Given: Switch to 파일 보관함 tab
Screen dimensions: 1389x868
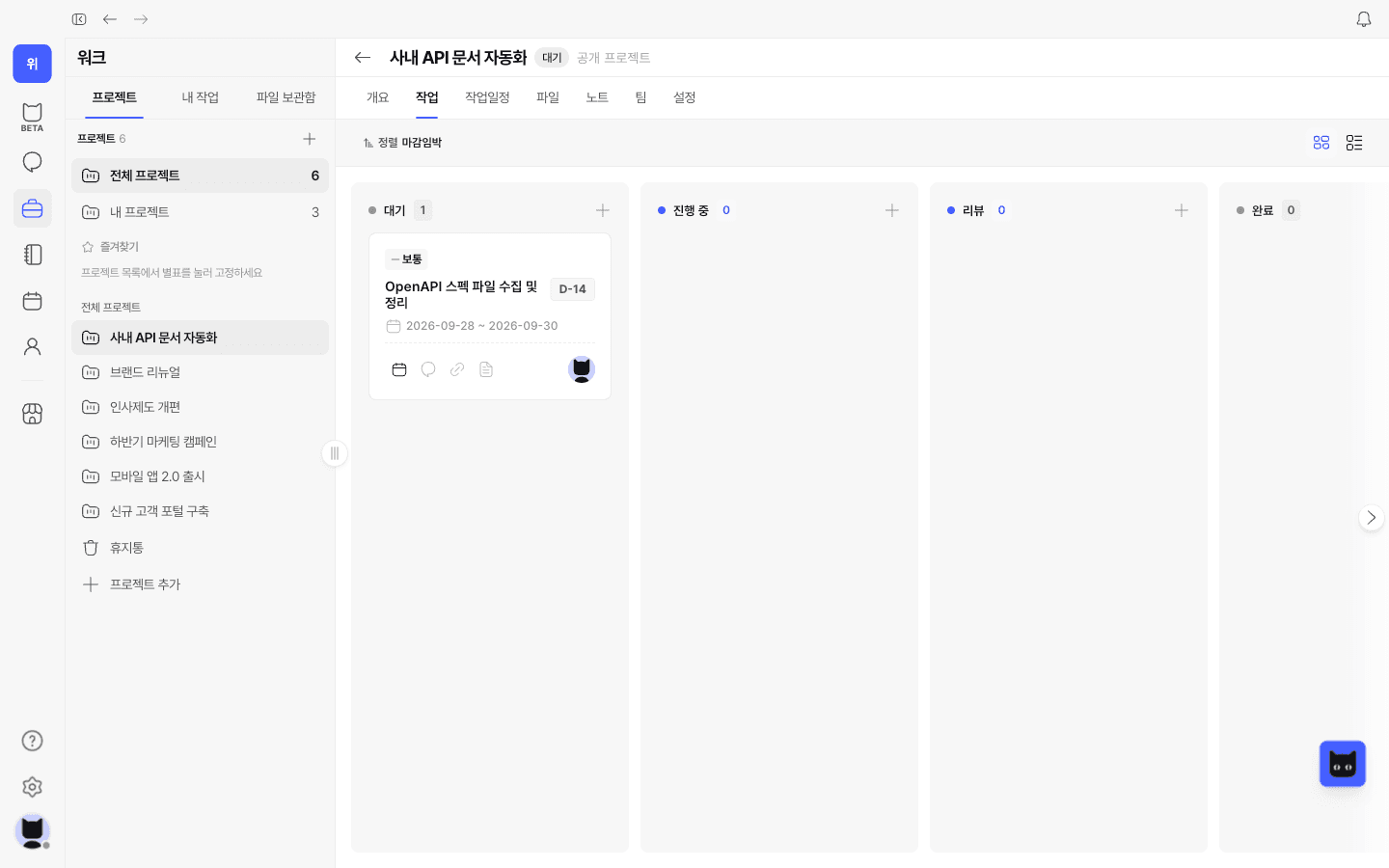Looking at the screenshot, I should [x=286, y=97].
